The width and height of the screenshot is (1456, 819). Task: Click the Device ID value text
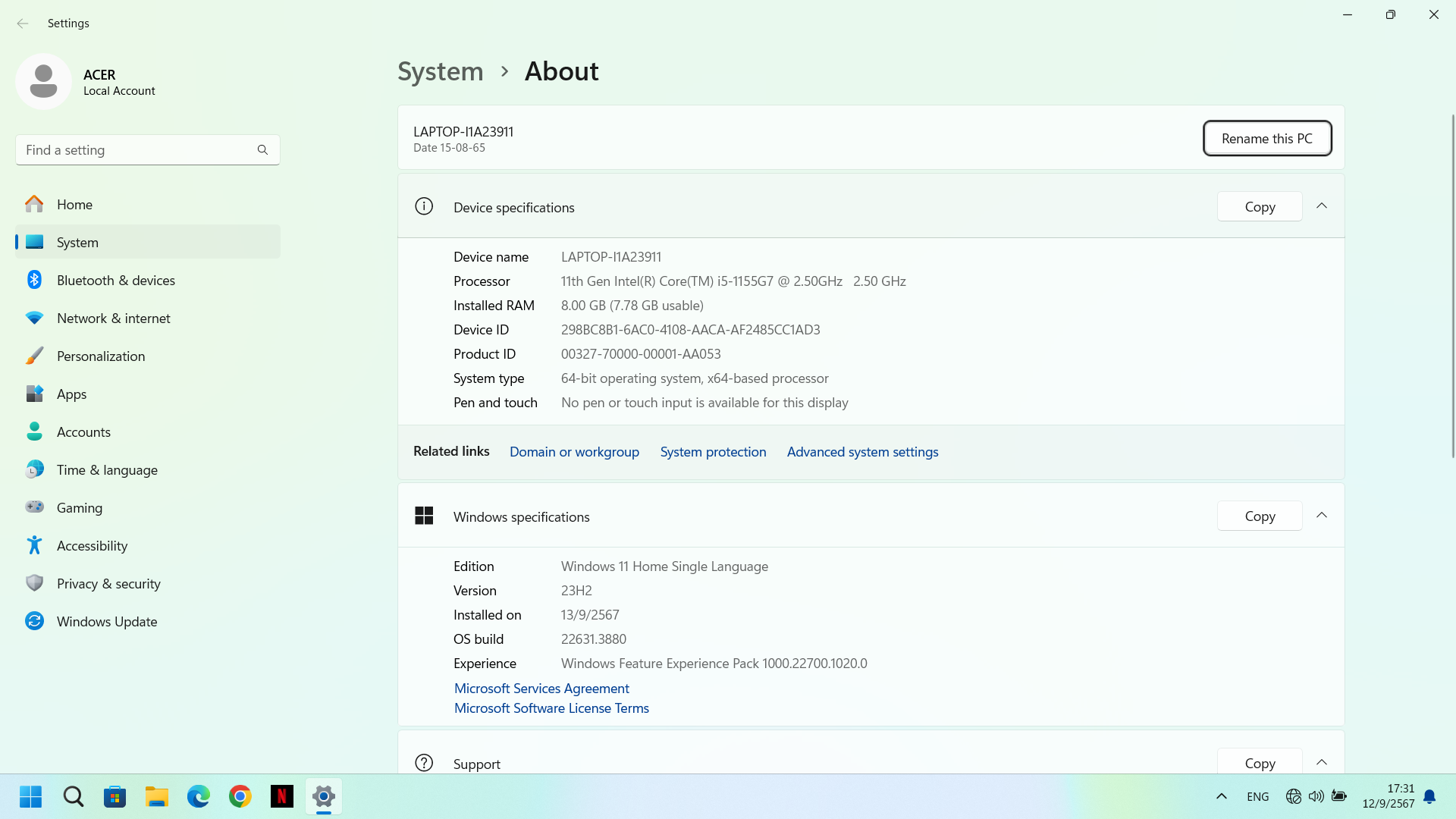pyautogui.click(x=690, y=329)
